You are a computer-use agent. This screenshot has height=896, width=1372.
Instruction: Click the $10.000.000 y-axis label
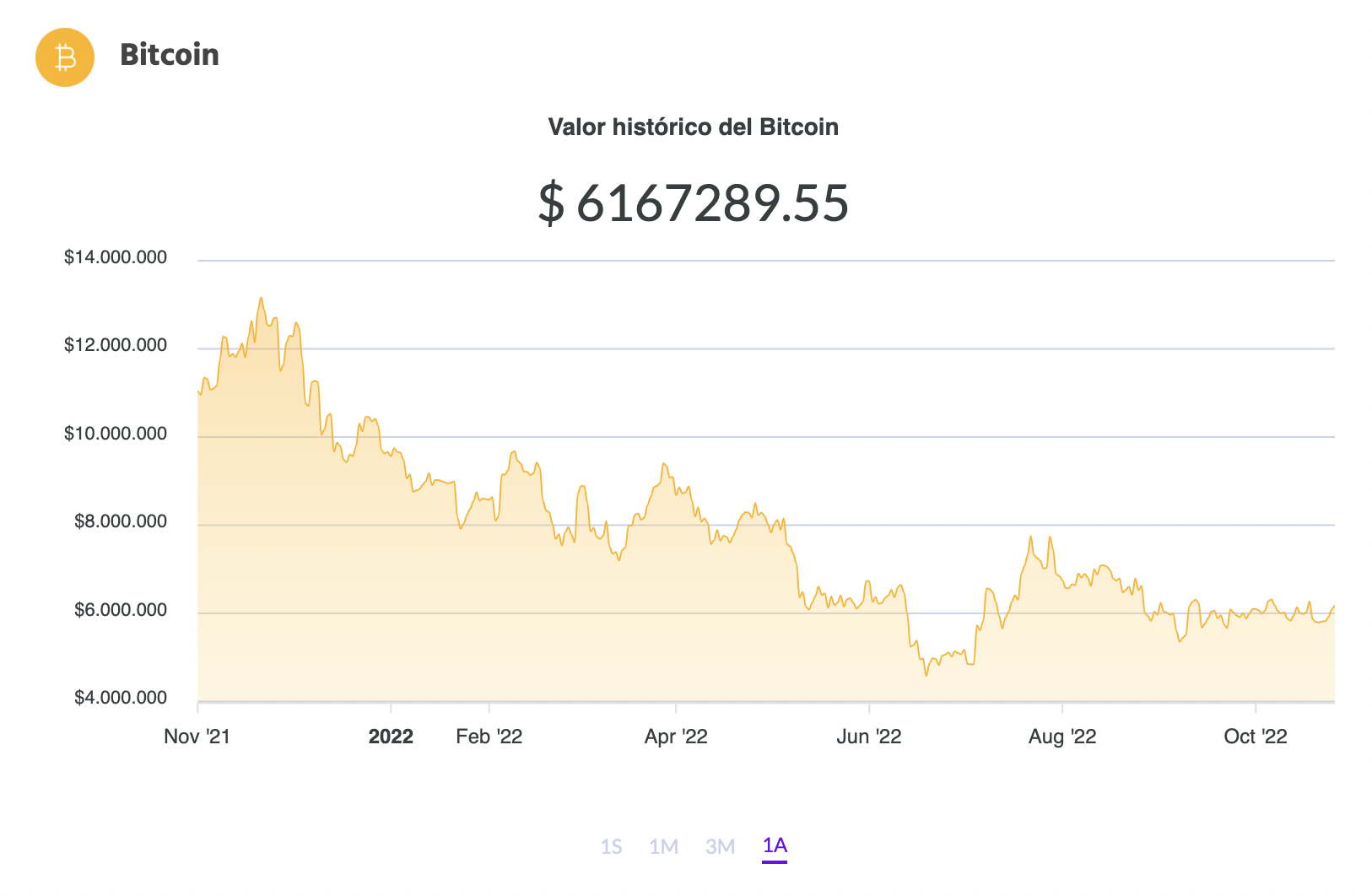tap(116, 434)
